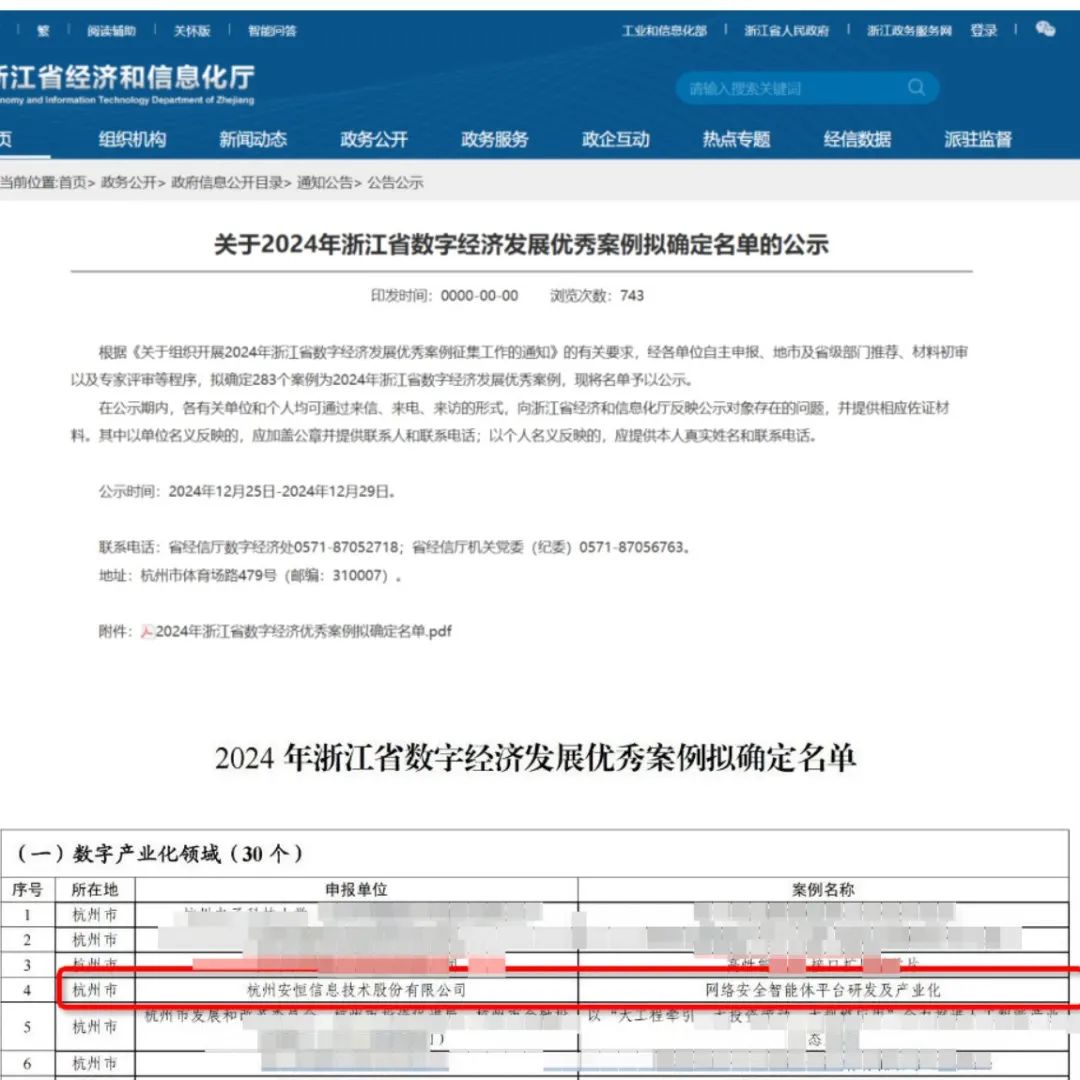Select the 热点专题 navigation item
The width and height of the screenshot is (1080, 1080).
(x=737, y=140)
